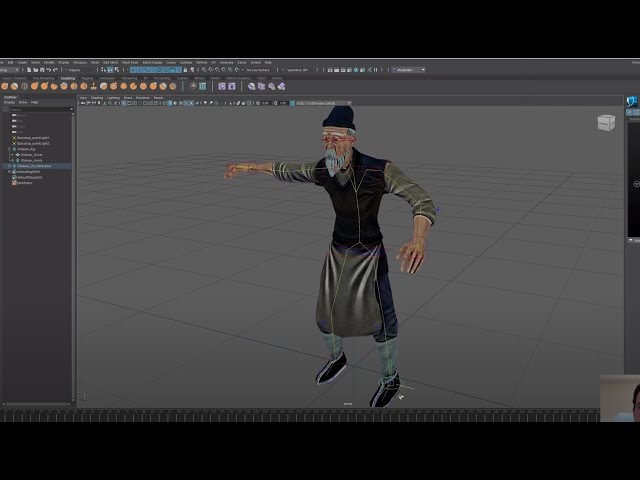
Task: Expand the Oldman_Joints node
Action: pyautogui.click(x=13, y=160)
